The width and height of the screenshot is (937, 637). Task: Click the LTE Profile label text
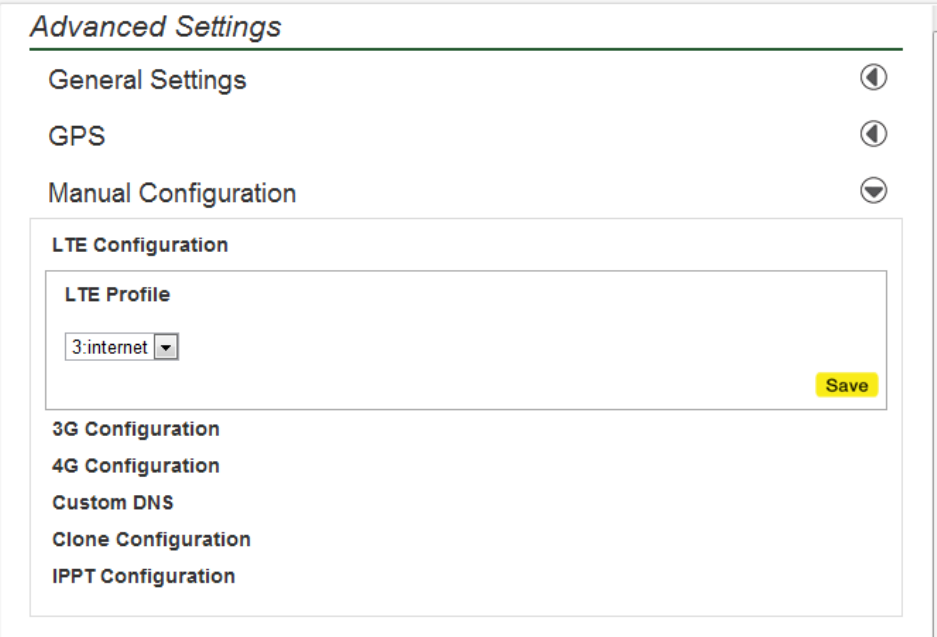(117, 295)
